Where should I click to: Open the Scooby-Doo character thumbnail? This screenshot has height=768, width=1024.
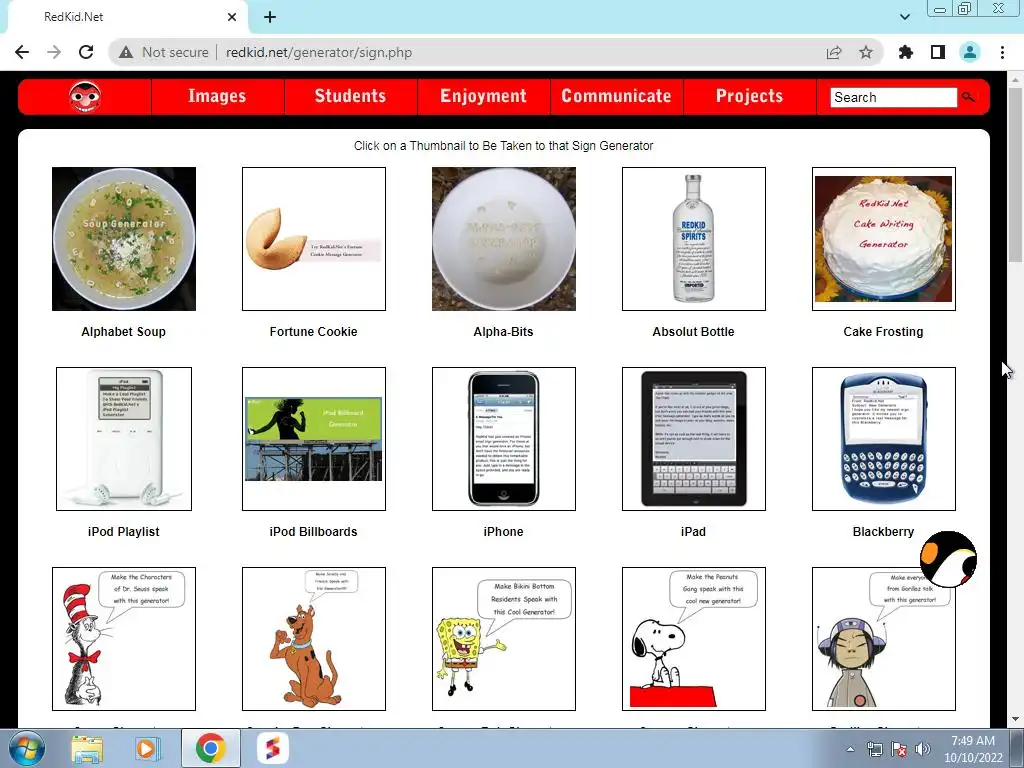(x=314, y=639)
